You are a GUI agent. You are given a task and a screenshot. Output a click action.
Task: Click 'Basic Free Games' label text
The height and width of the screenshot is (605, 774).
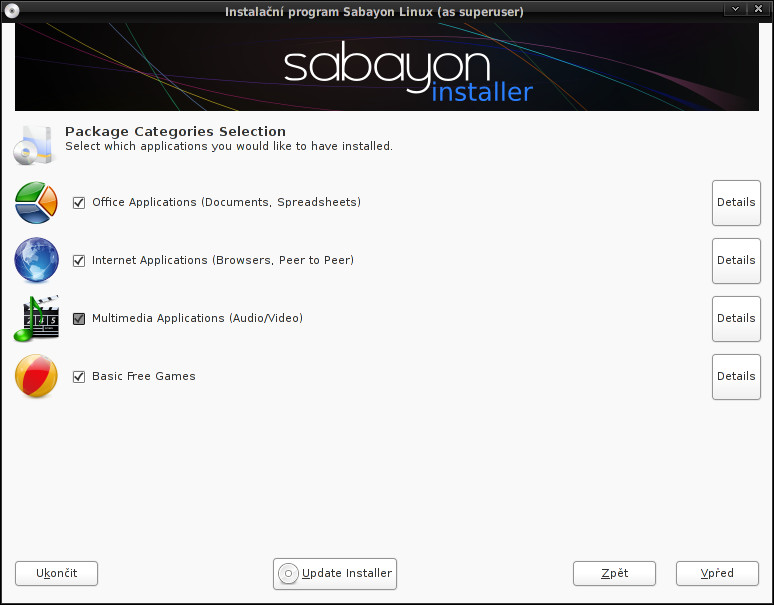144,376
